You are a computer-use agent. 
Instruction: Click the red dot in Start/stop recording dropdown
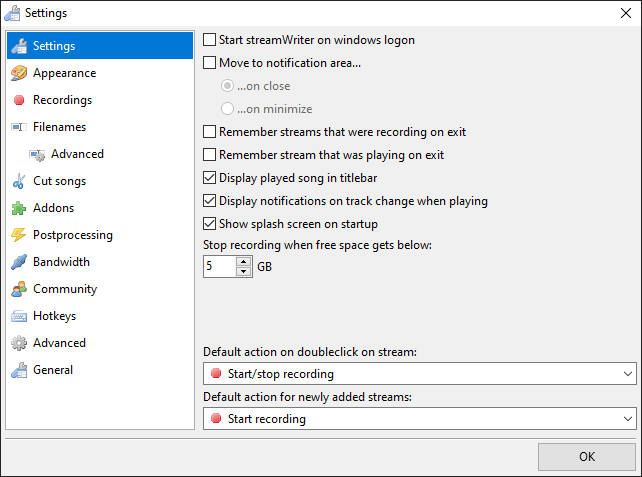(x=216, y=373)
